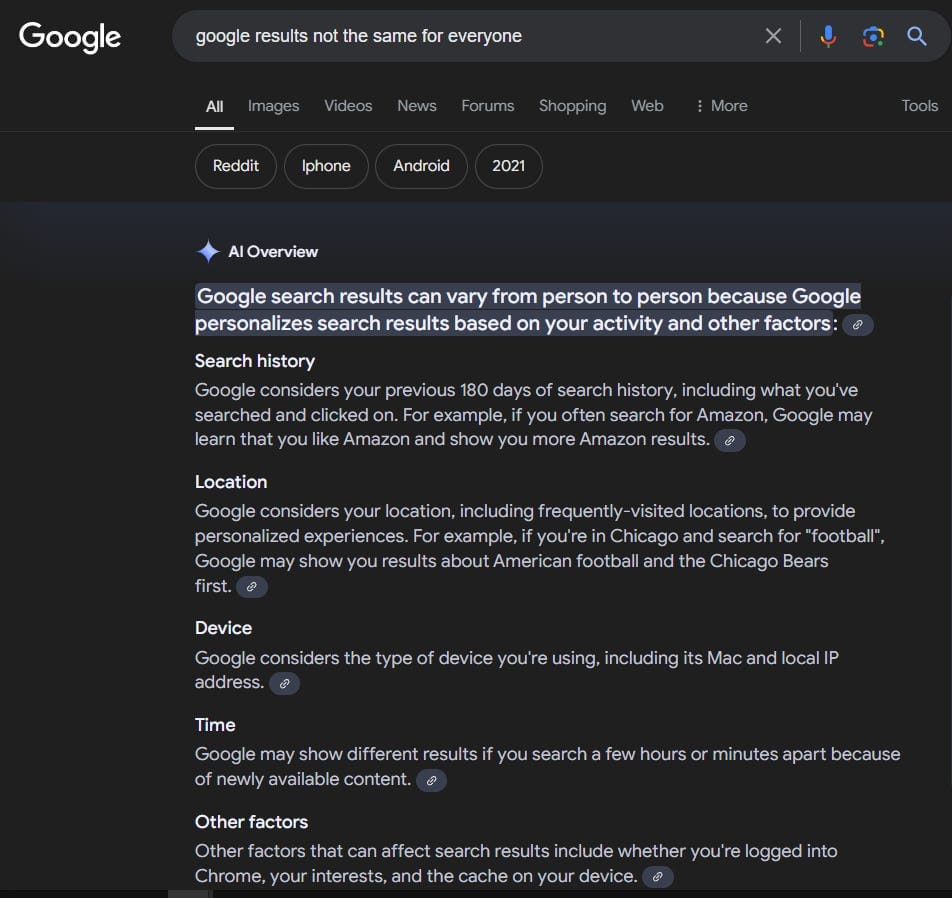This screenshot has height=898, width=952.
Task: Open source link icon after Other factors paragraph
Action: 658,877
